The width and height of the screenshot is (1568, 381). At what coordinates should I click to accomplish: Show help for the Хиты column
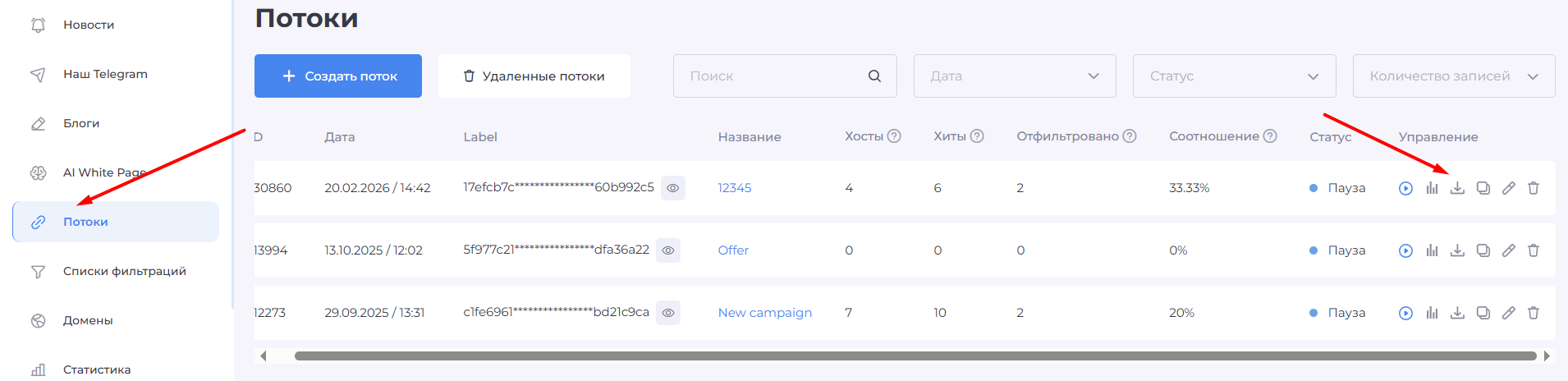tap(977, 136)
